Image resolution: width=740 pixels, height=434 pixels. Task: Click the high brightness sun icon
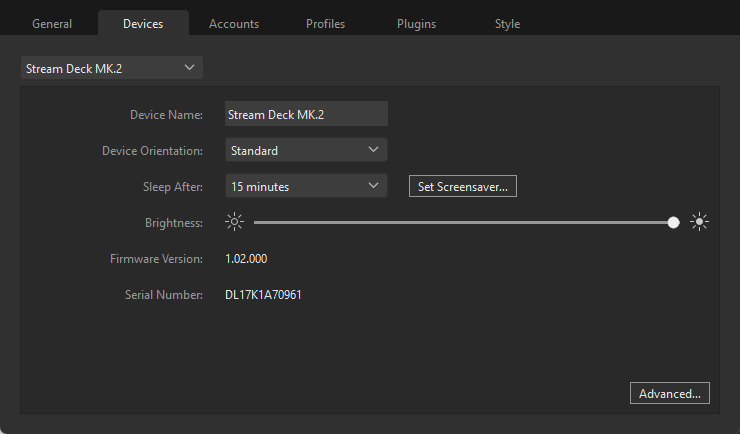click(x=699, y=222)
